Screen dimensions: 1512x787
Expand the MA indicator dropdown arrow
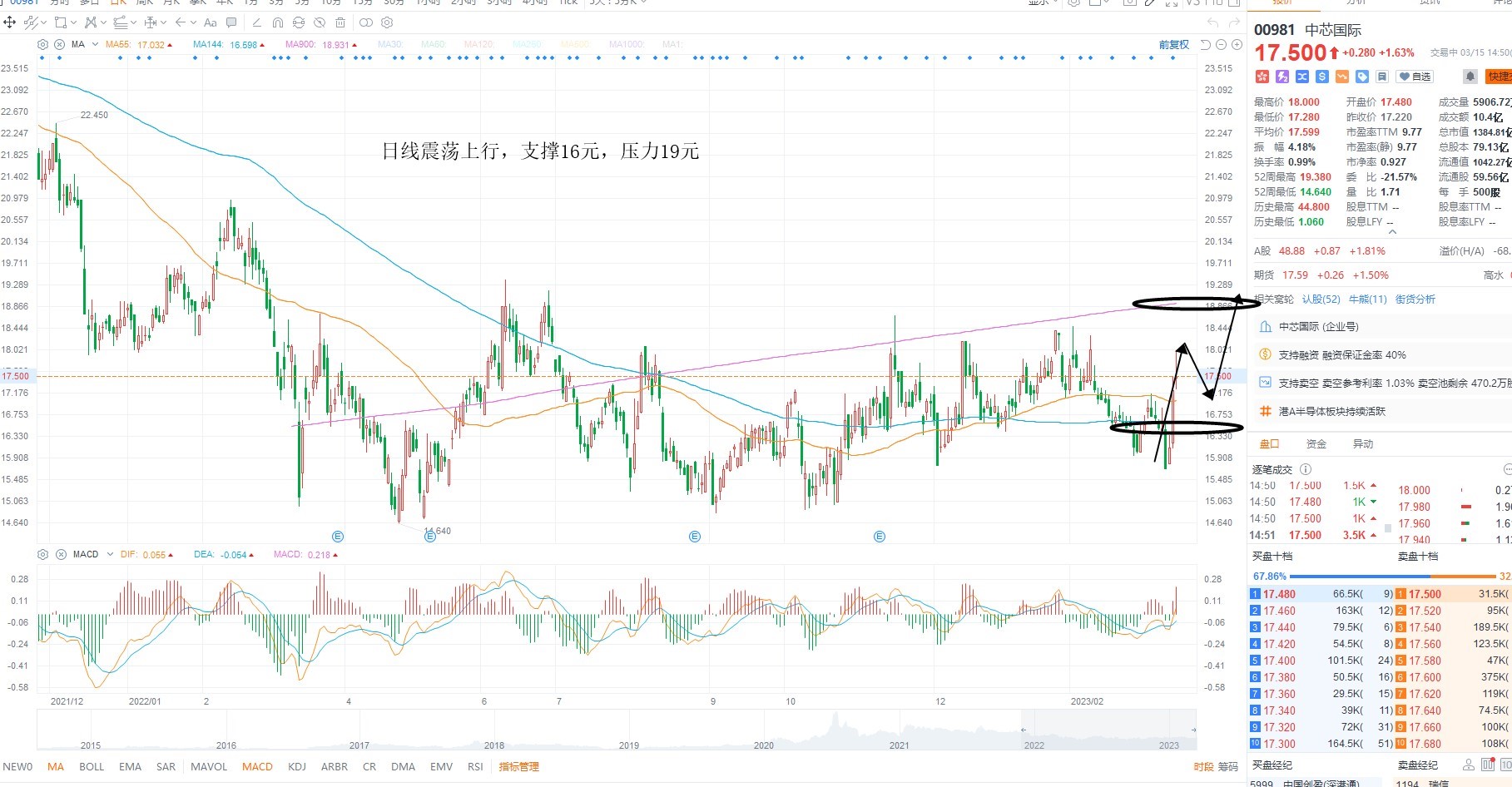(95, 44)
